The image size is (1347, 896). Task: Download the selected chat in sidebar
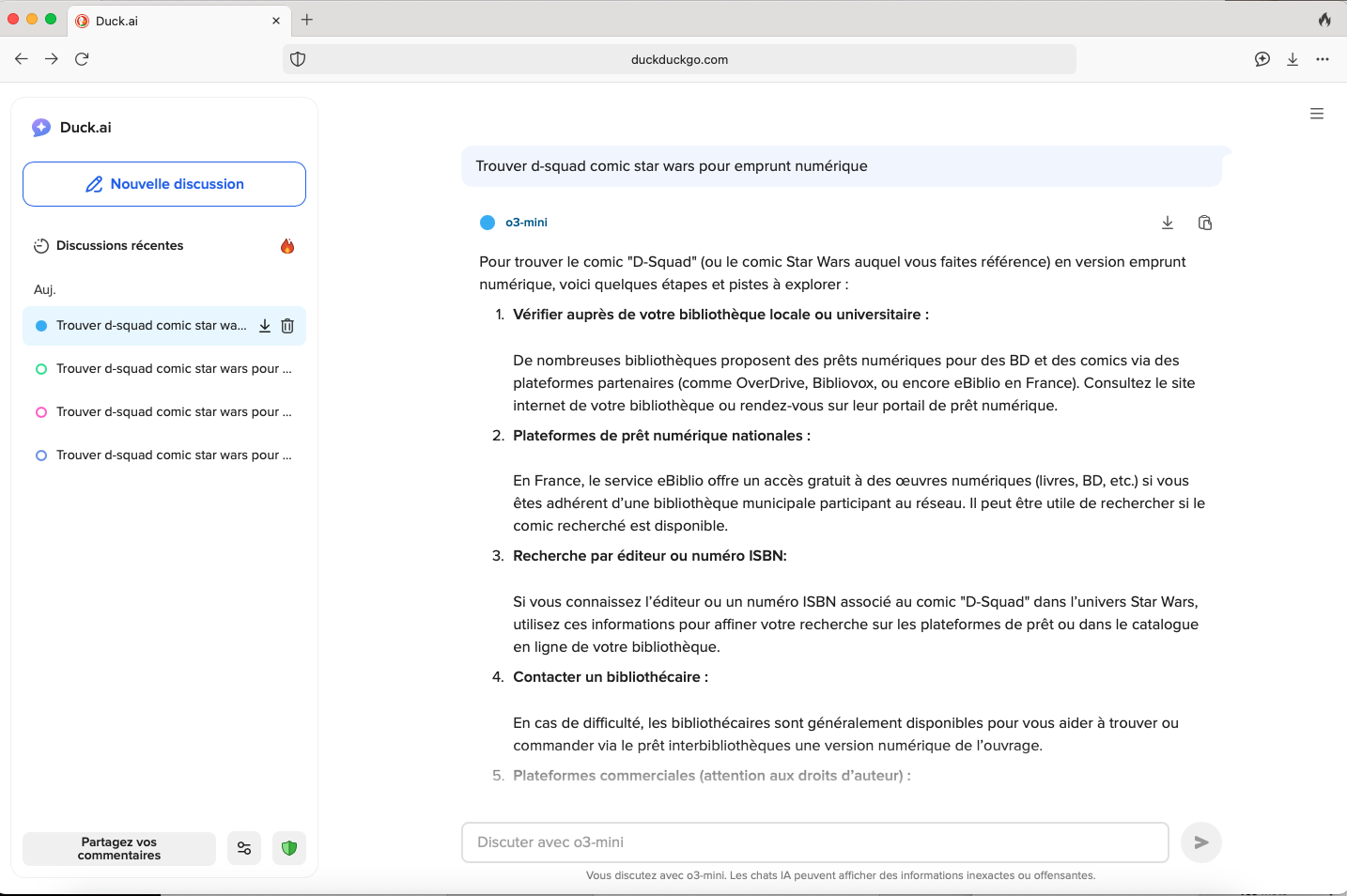265,326
